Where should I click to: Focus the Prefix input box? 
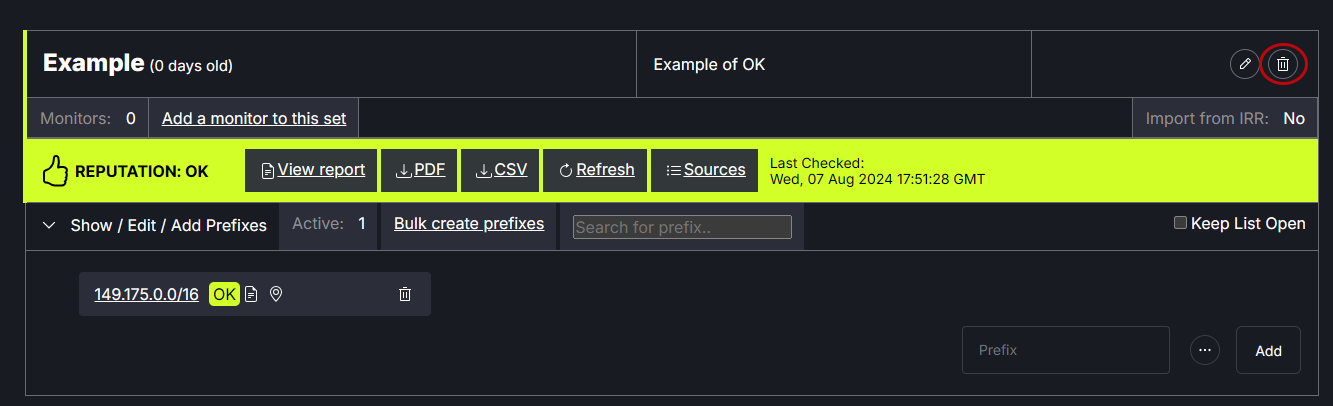pyautogui.click(x=1065, y=350)
